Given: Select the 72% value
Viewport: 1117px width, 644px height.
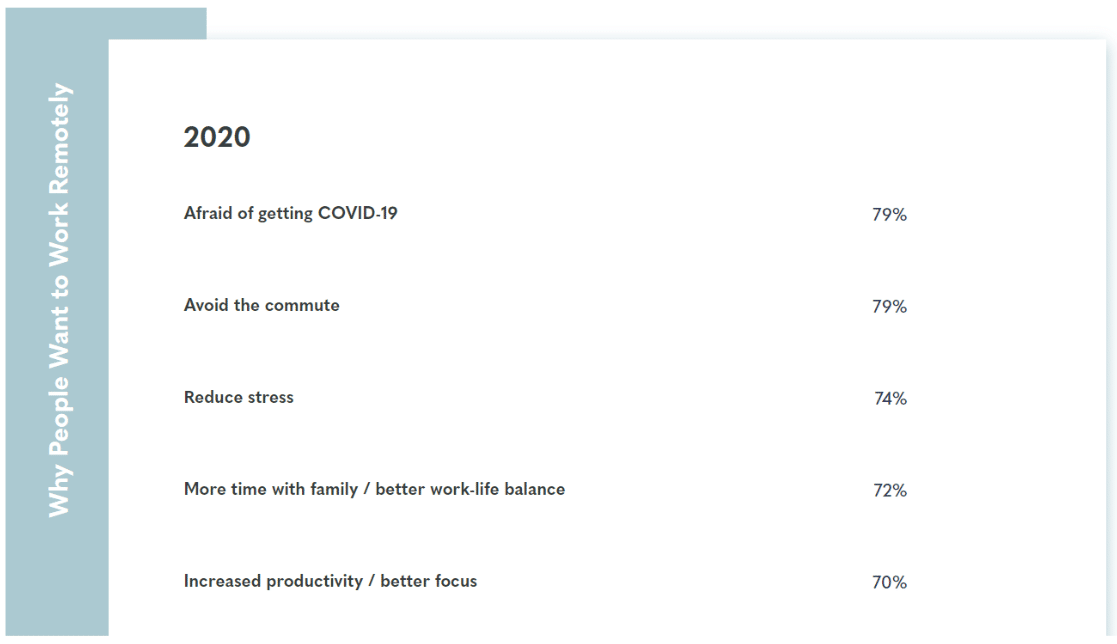Looking at the screenshot, I should [x=889, y=490].
